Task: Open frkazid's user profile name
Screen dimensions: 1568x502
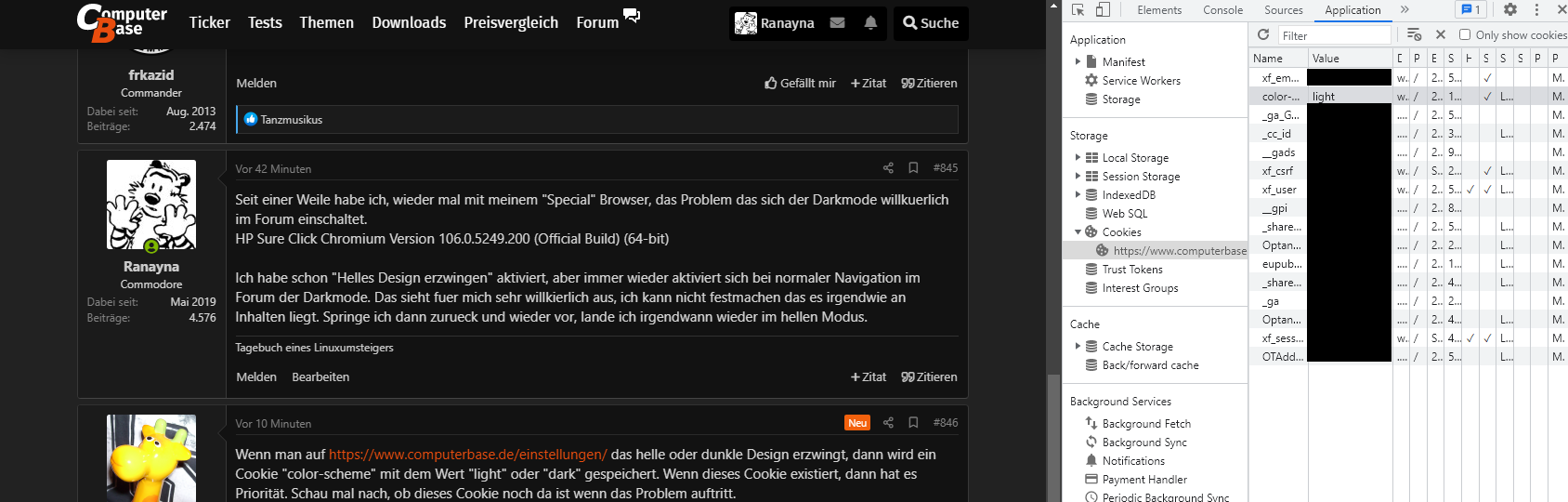Action: (151, 75)
